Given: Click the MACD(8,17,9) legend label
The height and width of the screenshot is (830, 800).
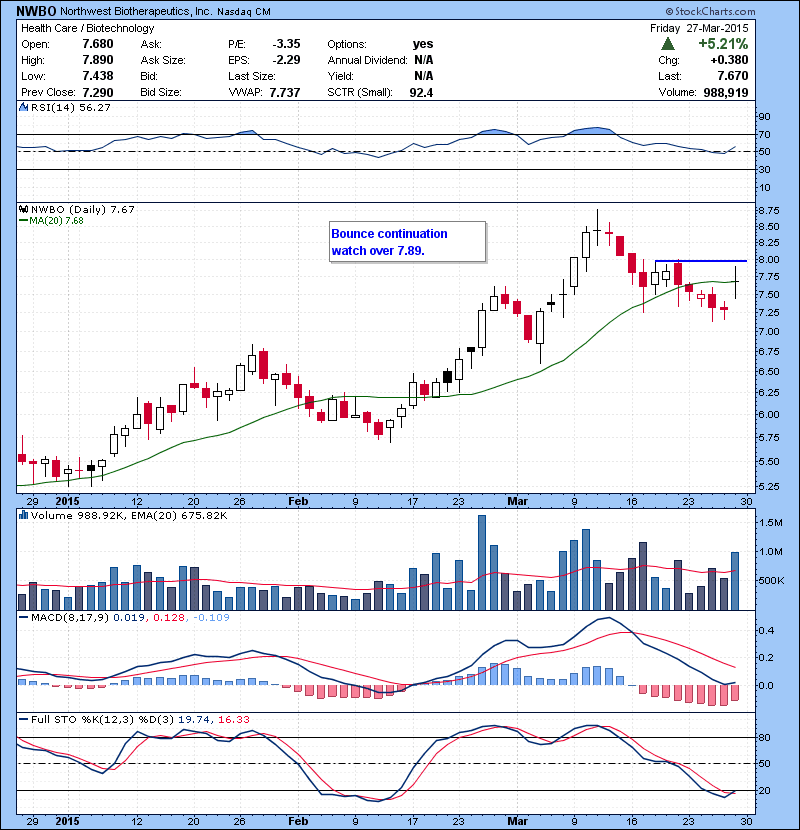Looking at the screenshot, I should [70, 617].
